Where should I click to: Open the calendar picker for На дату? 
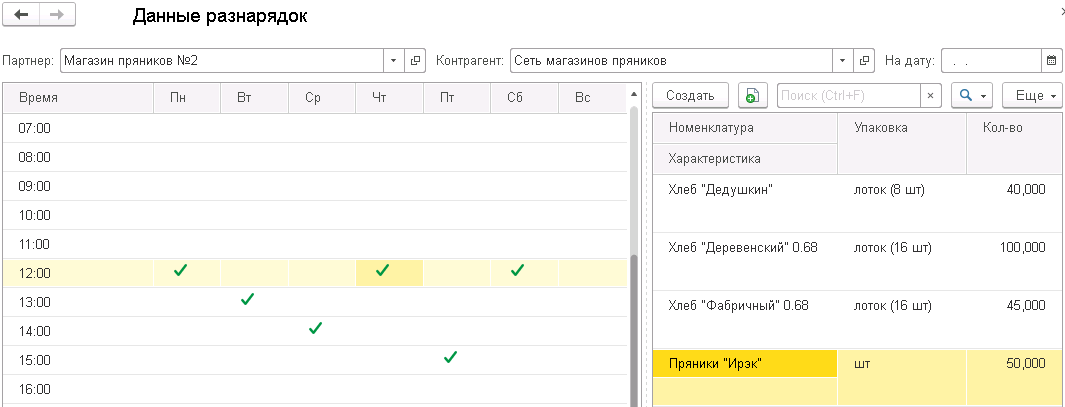click(1051, 61)
